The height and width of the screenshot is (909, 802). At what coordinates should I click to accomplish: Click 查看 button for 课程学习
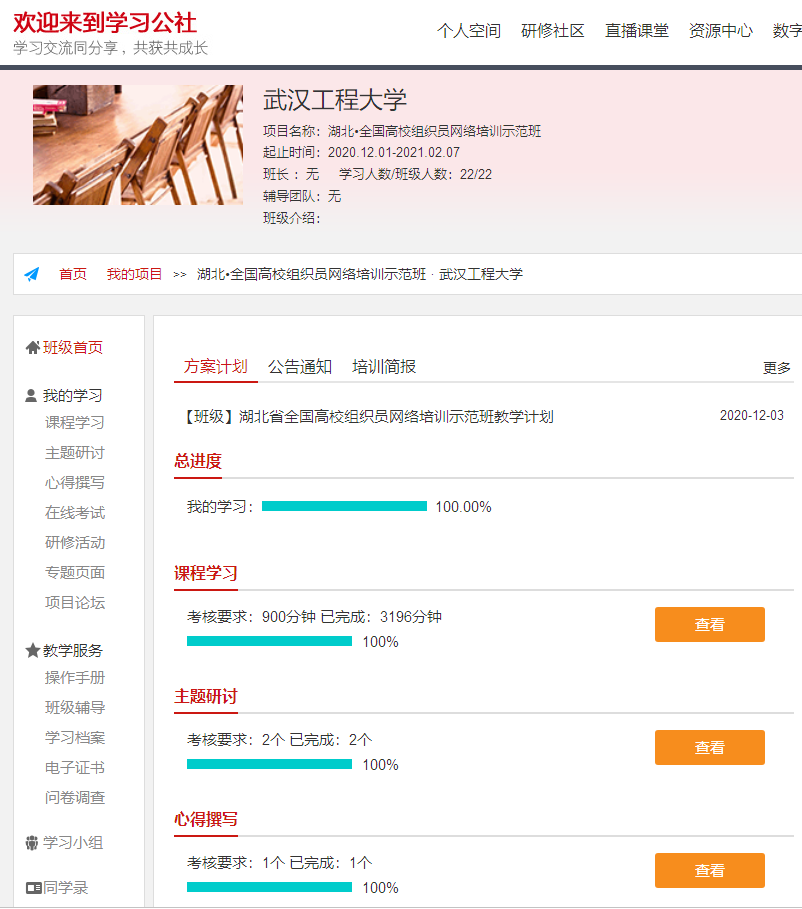coord(709,625)
